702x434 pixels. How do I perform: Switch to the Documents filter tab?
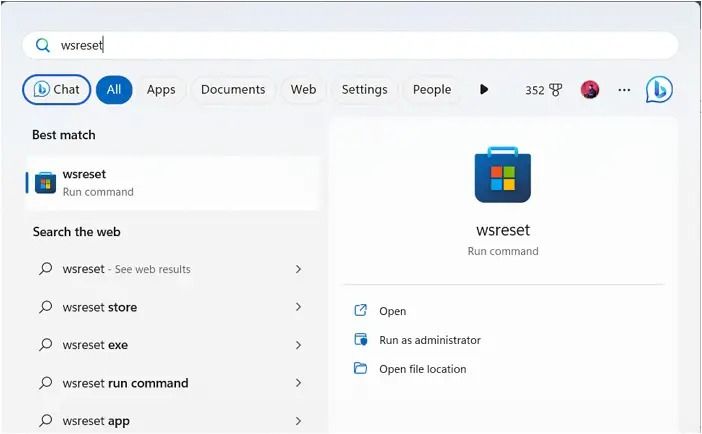(233, 90)
